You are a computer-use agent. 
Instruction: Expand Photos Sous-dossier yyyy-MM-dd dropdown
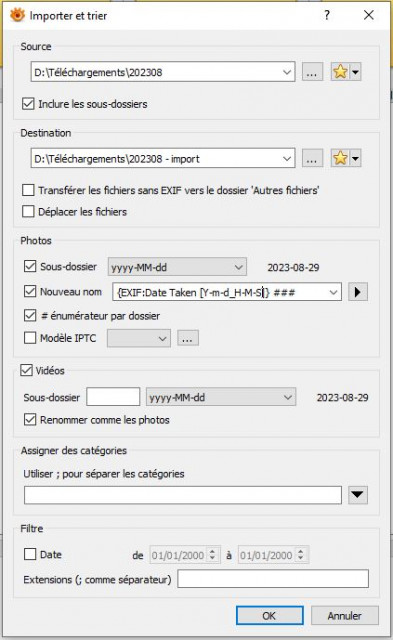(x=177, y=267)
